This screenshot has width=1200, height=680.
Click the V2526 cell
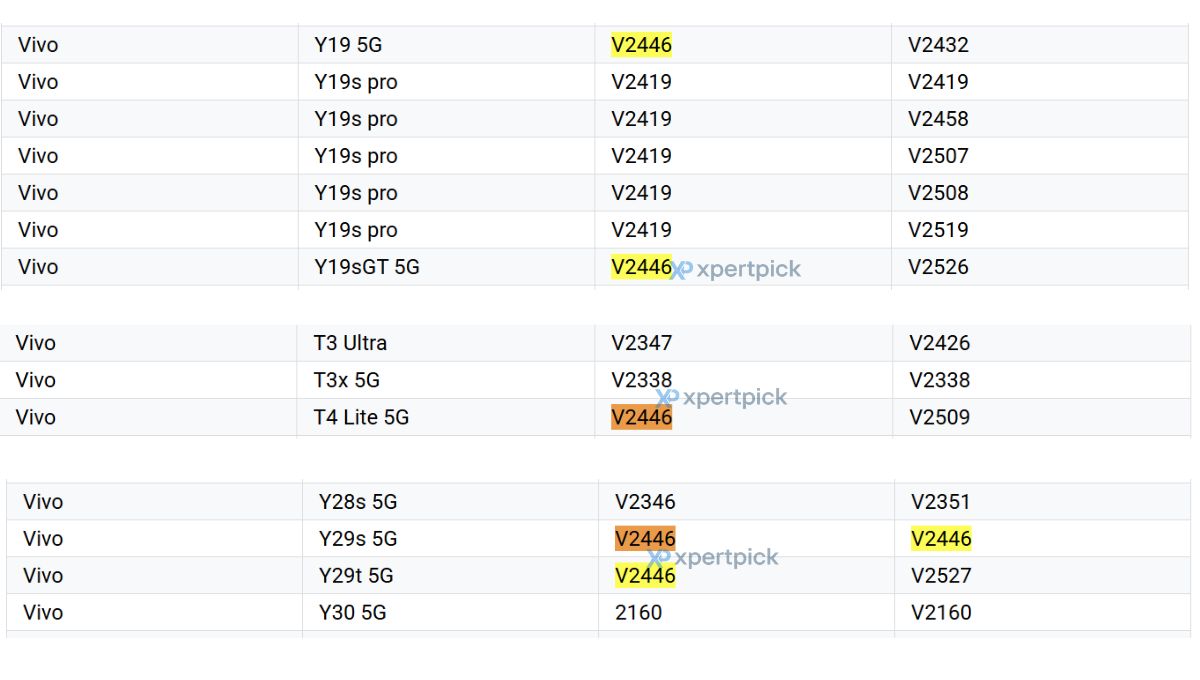[938, 267]
